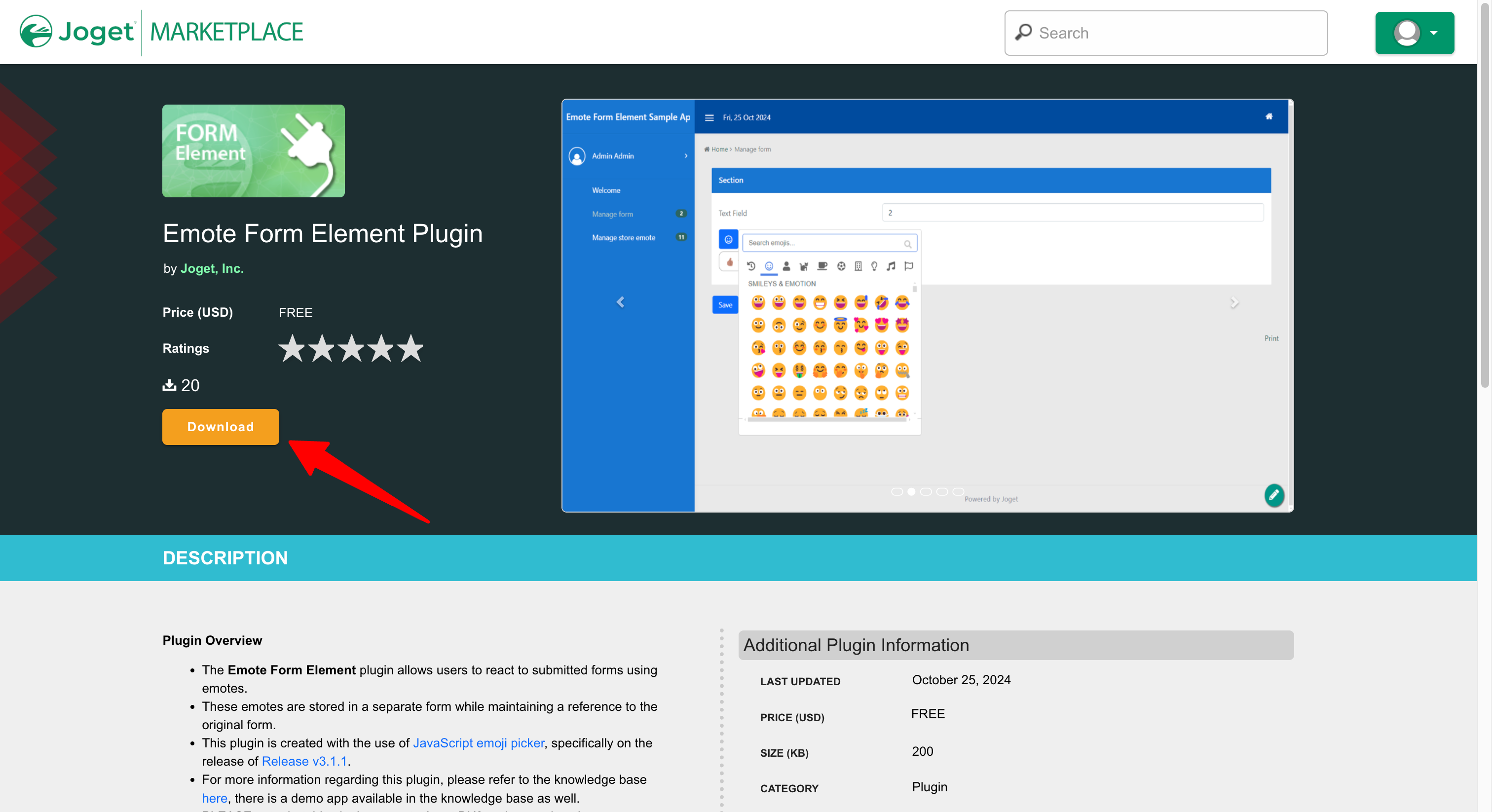The height and width of the screenshot is (812, 1492).
Task: Click the LAST UPDATED label
Action: (800, 682)
